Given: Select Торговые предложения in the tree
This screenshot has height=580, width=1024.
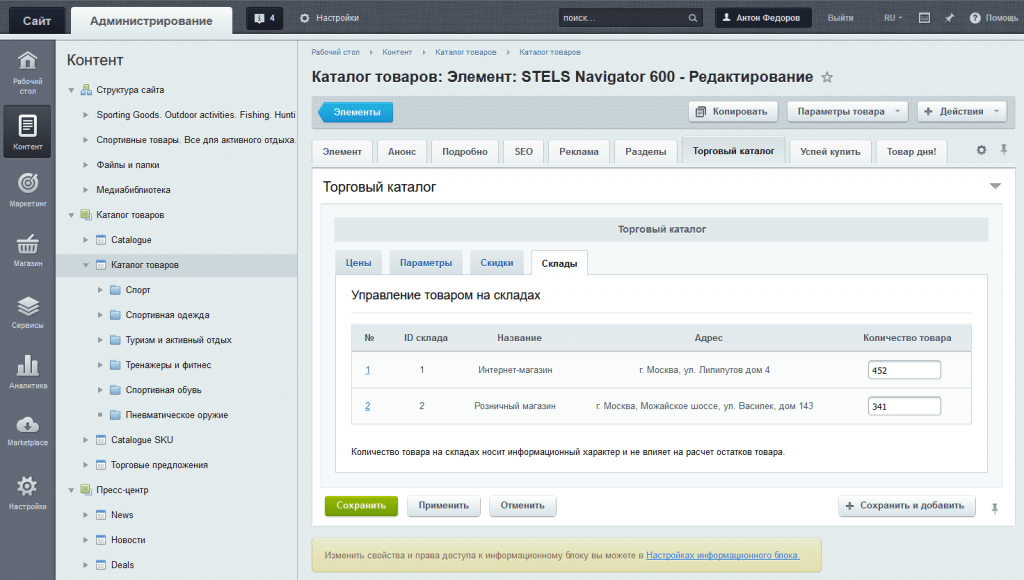Looking at the screenshot, I should (x=159, y=465).
